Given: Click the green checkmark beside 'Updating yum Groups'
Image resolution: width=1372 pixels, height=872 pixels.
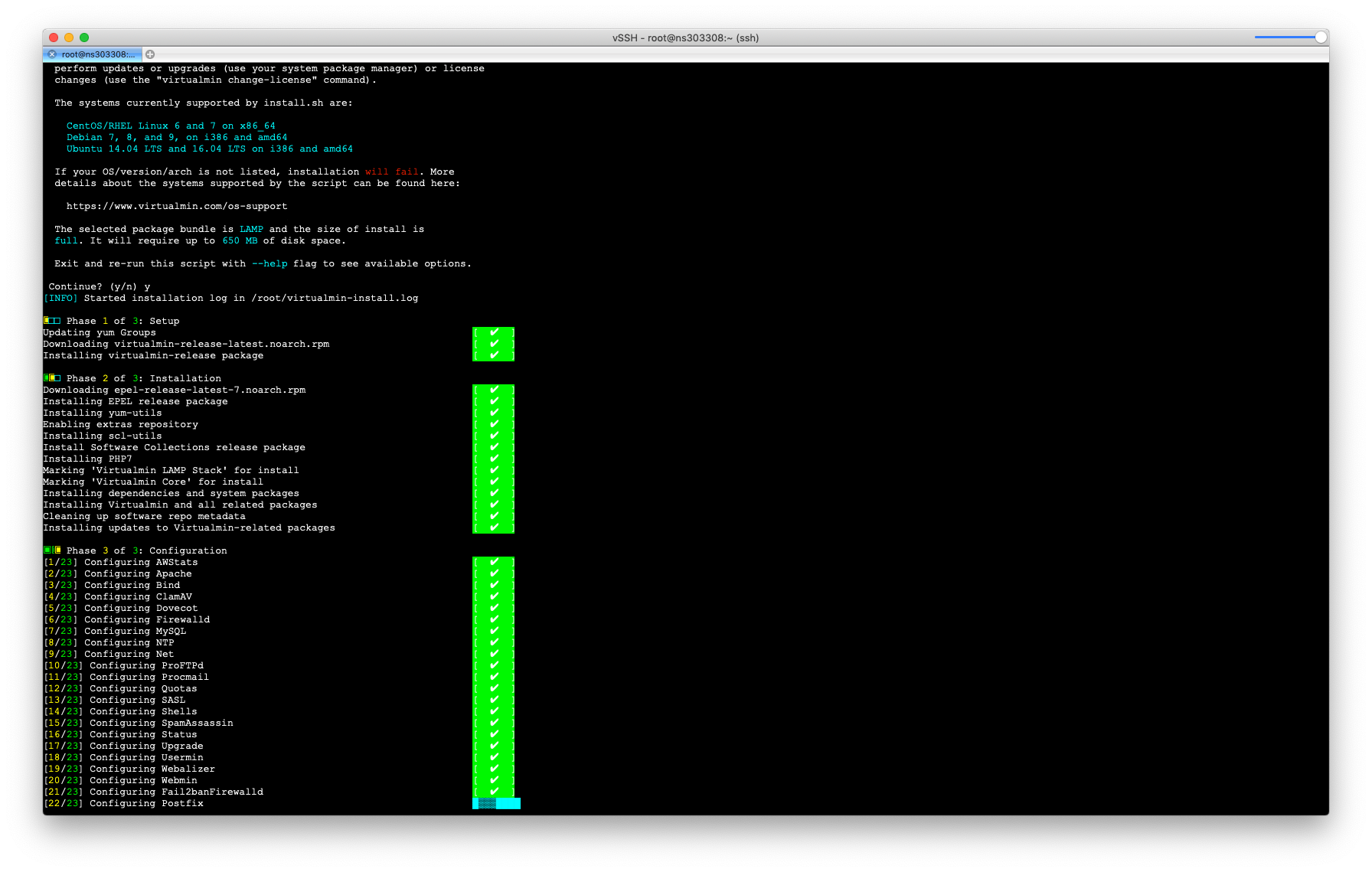Looking at the screenshot, I should pos(494,332).
